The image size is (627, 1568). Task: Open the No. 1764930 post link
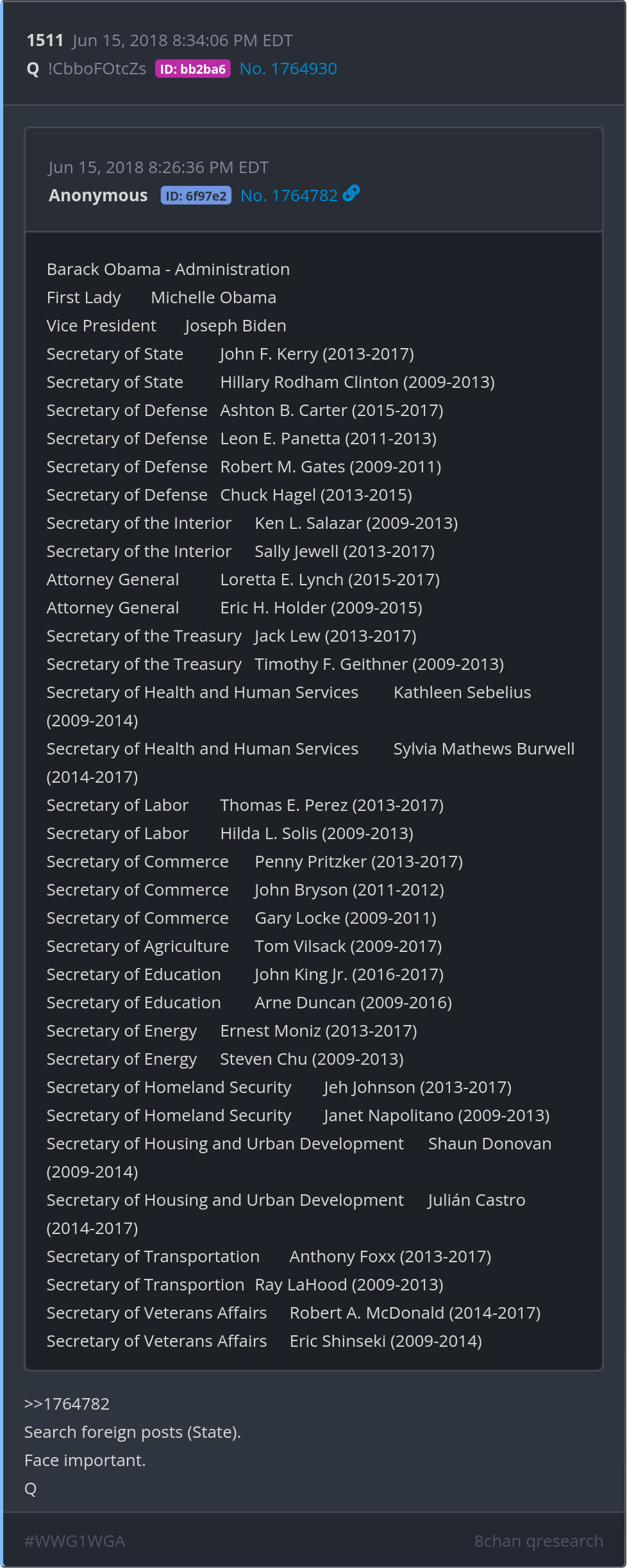[288, 69]
